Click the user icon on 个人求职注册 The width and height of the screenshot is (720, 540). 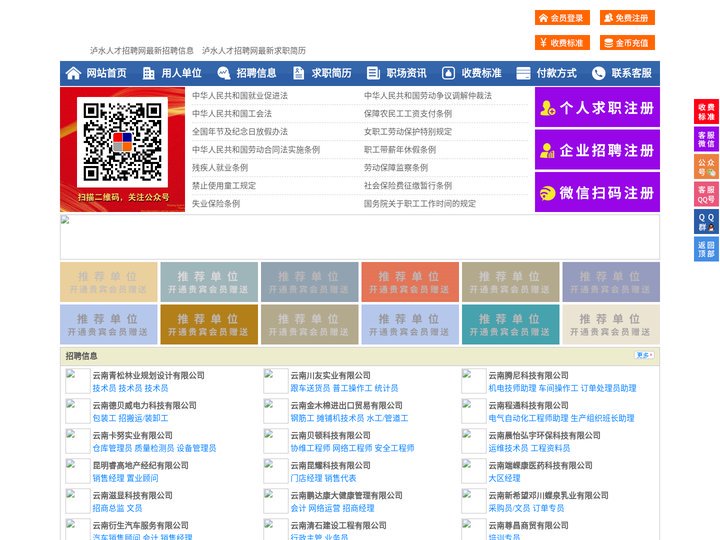(547, 108)
